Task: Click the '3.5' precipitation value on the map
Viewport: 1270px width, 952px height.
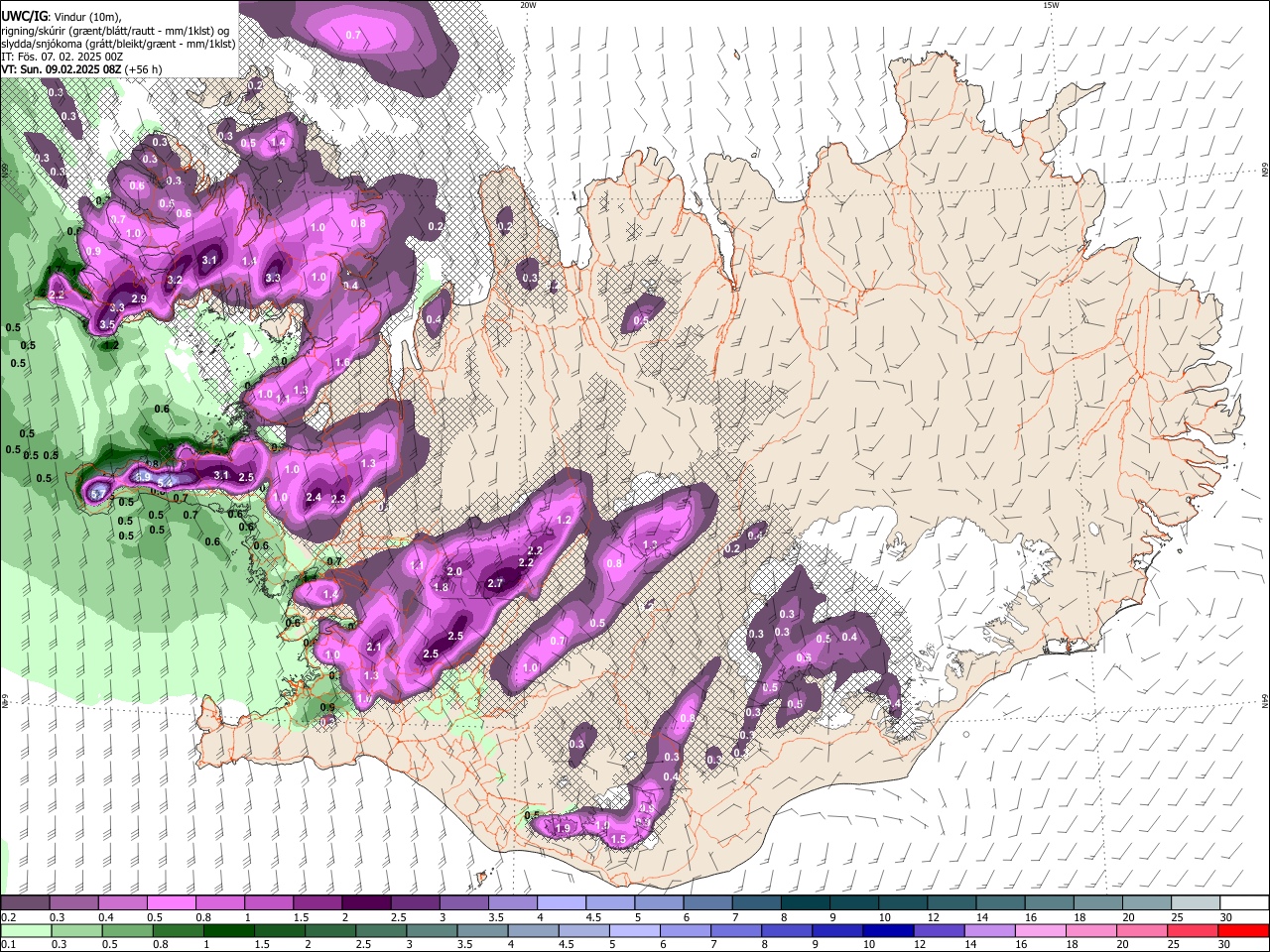Action: coord(107,325)
